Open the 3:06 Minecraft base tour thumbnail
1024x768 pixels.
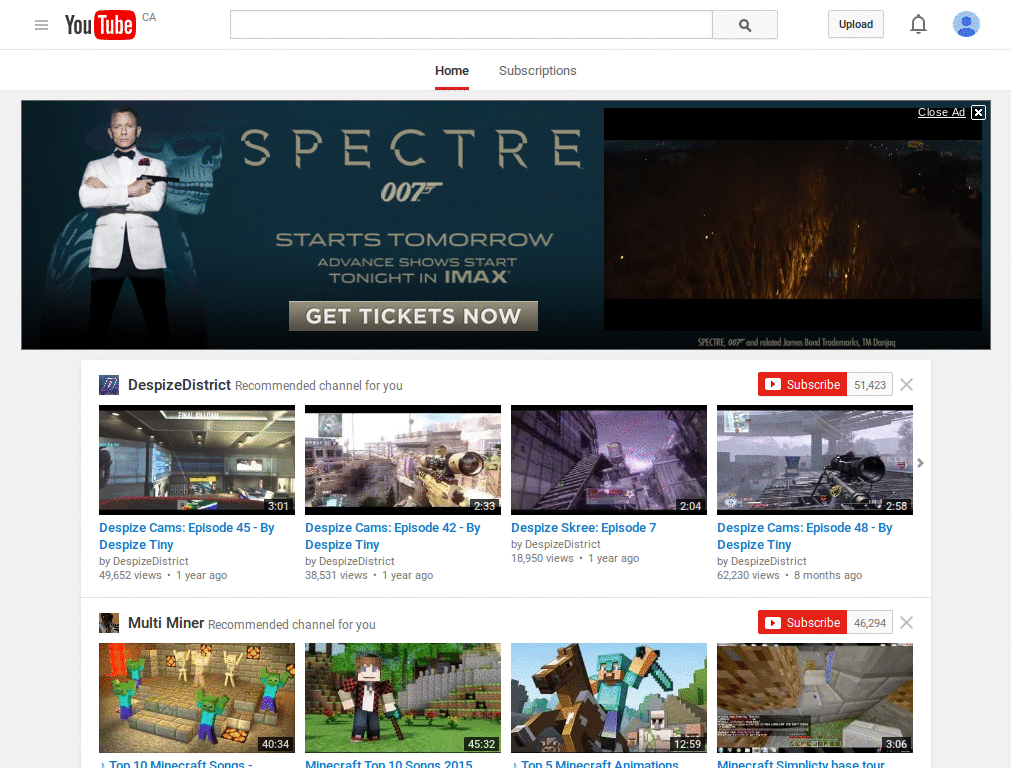[x=815, y=698]
